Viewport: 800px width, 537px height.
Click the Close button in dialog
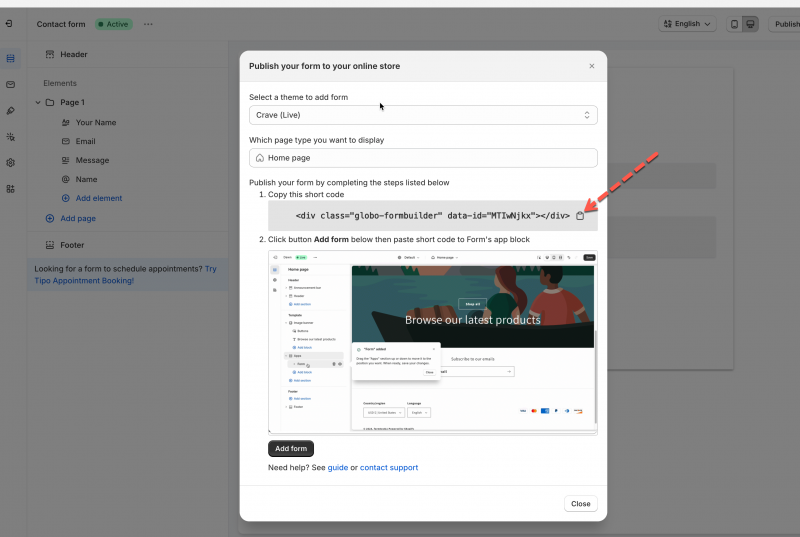581,503
